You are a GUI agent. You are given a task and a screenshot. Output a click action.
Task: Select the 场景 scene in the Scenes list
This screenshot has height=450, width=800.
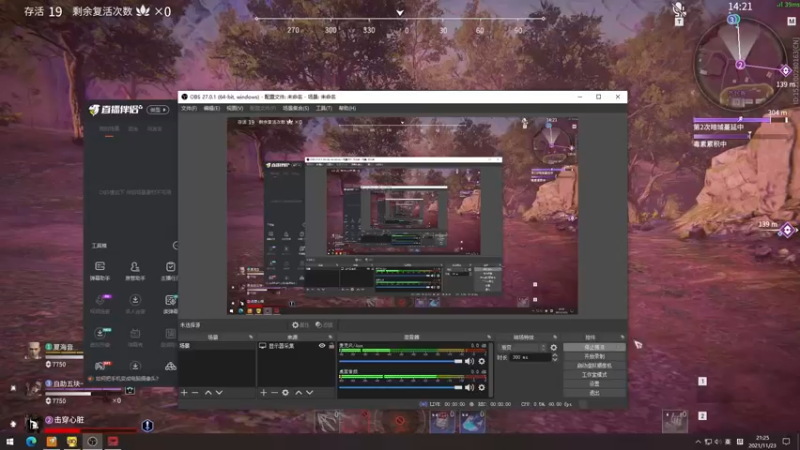(x=217, y=346)
